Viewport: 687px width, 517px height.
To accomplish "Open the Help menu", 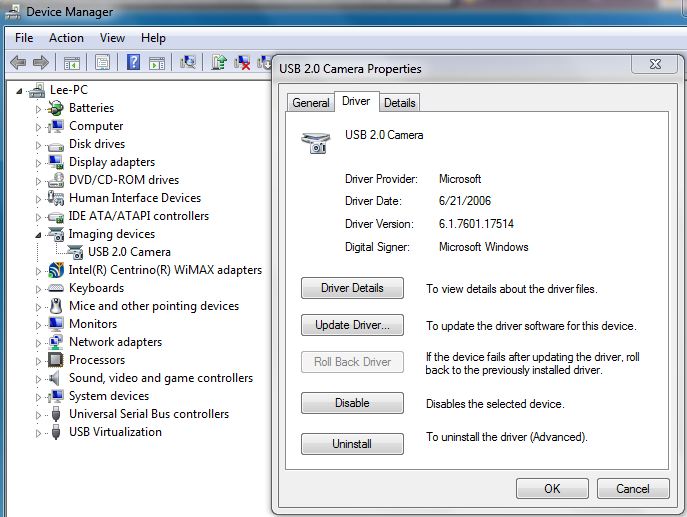I will [153, 38].
